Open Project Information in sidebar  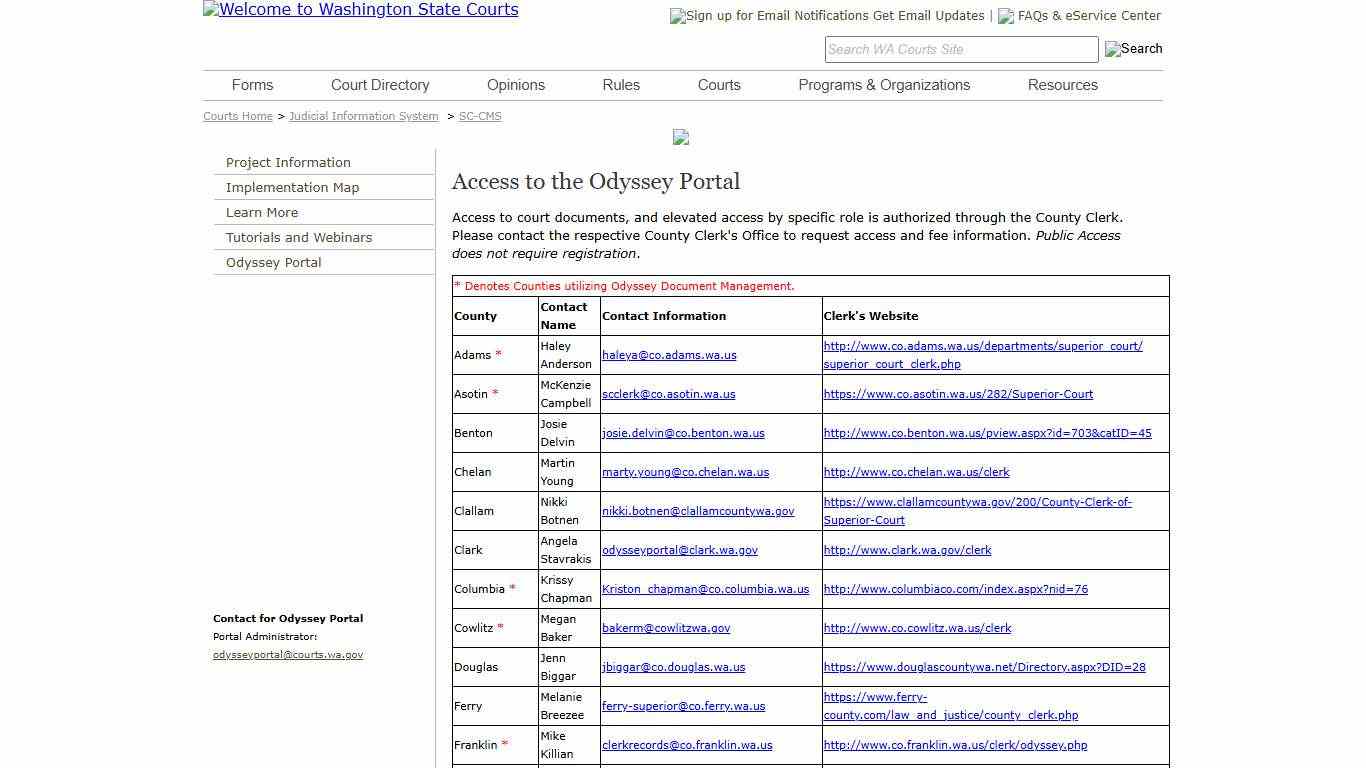coord(288,162)
